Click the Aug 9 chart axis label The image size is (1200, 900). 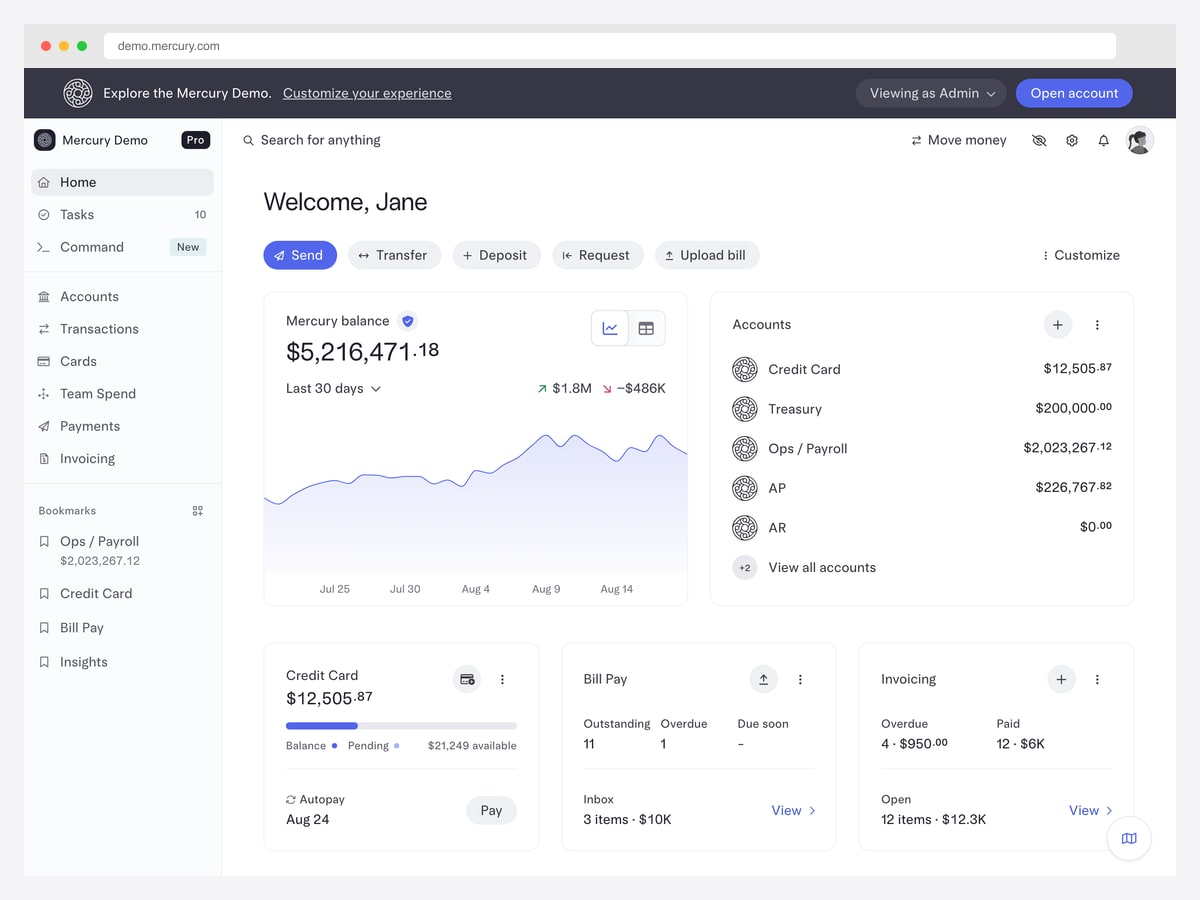click(546, 589)
